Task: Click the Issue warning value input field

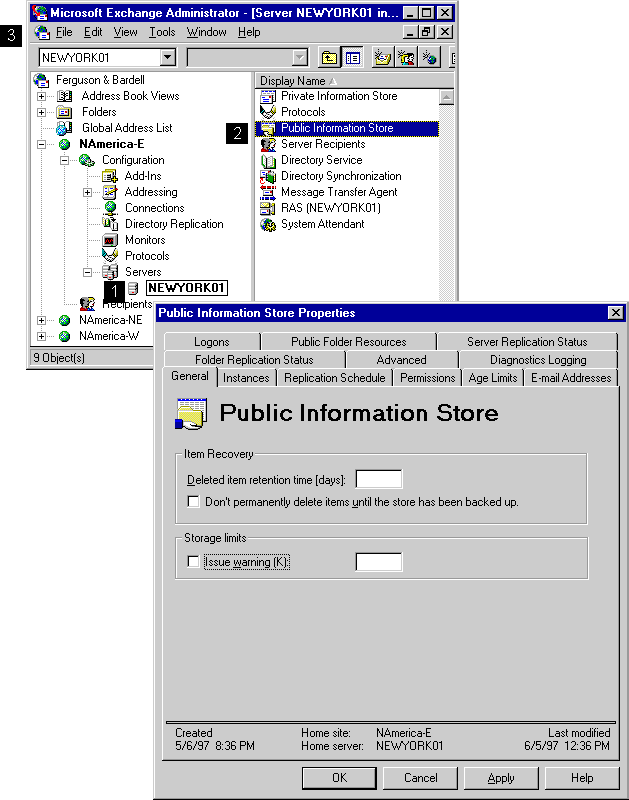Action: point(379,562)
